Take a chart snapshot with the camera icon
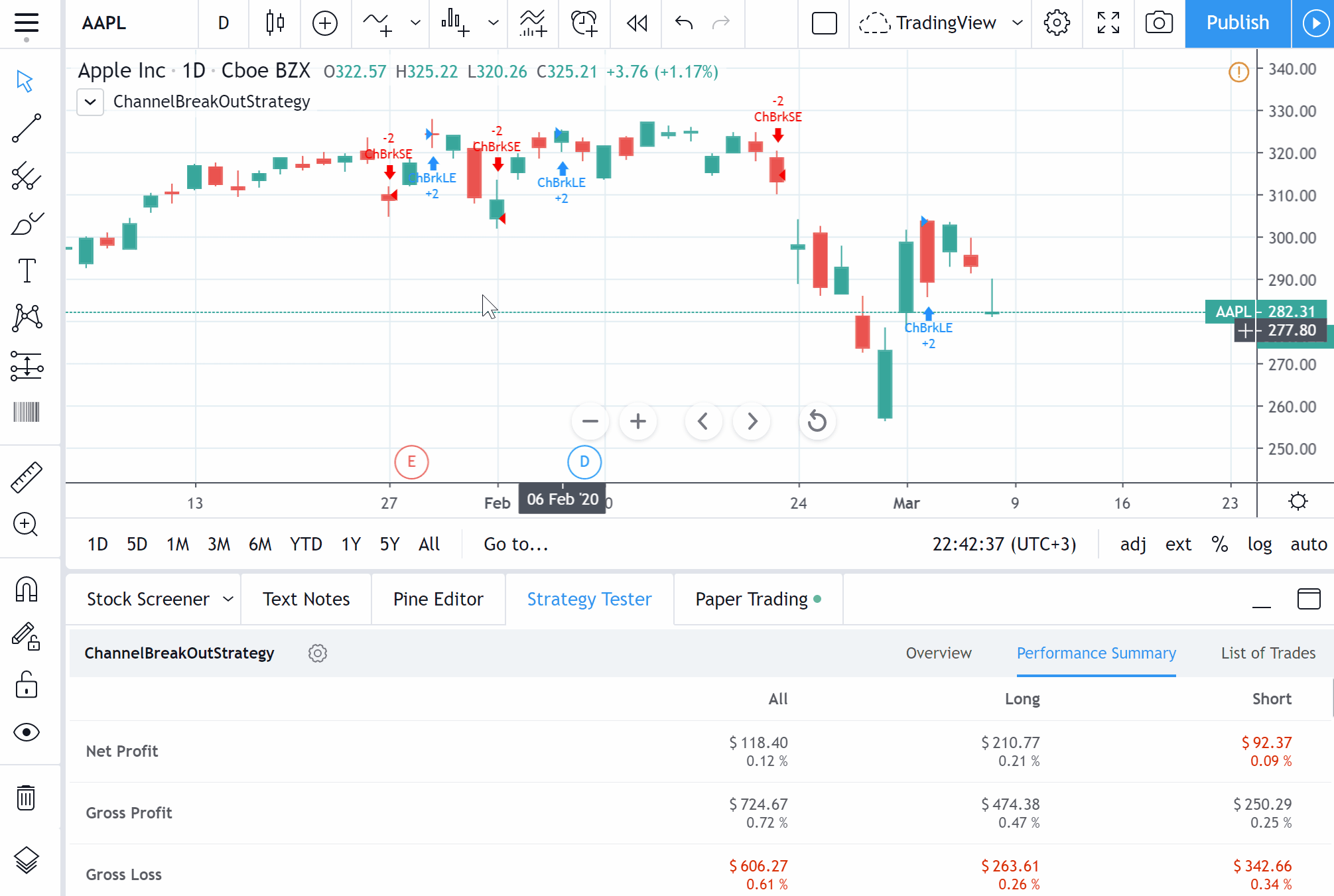The width and height of the screenshot is (1334, 896). coord(1158,22)
